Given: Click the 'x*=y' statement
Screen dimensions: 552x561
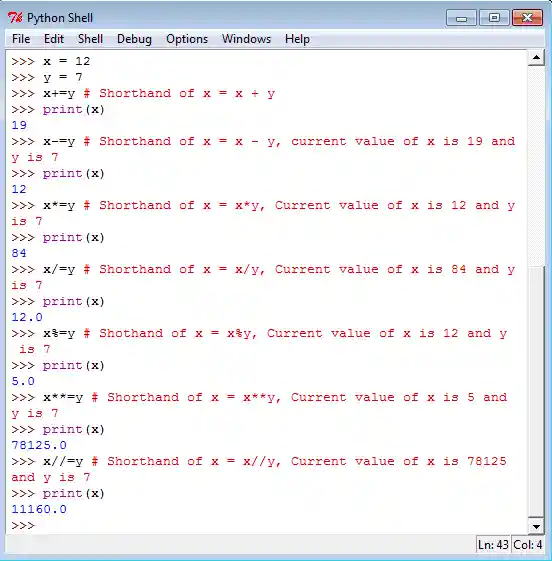Looking at the screenshot, I should click(x=59, y=205).
